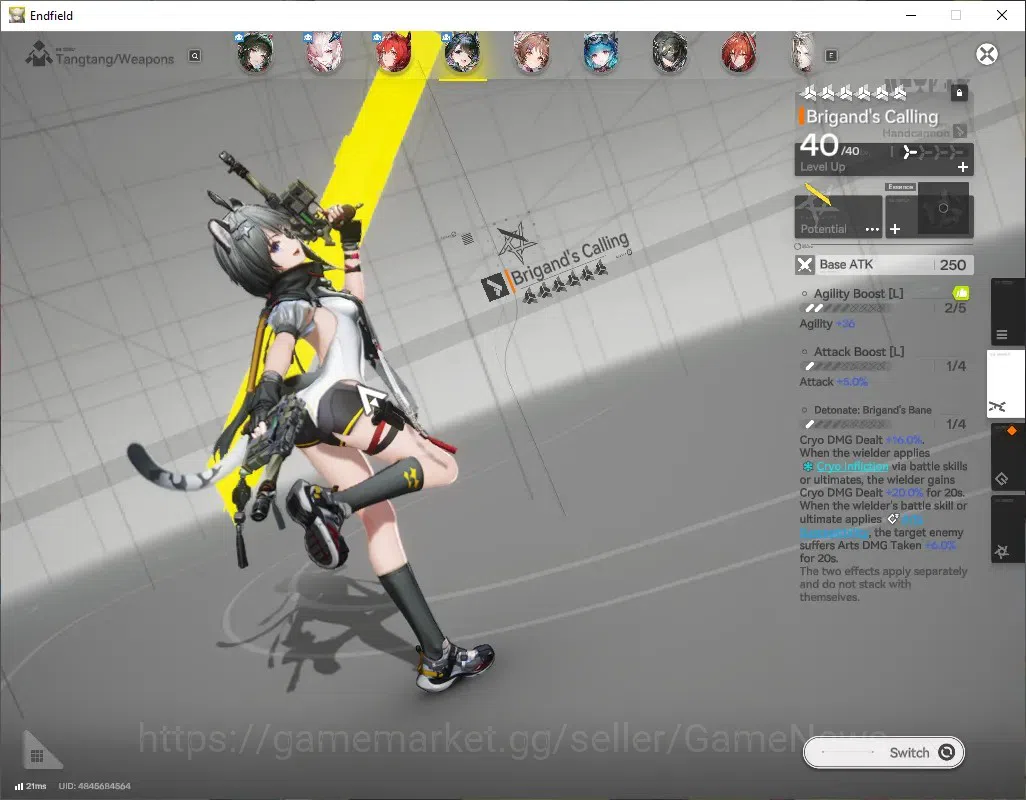
Task: Click the Handcannon weapon type icon
Action: pyautogui.click(x=960, y=131)
